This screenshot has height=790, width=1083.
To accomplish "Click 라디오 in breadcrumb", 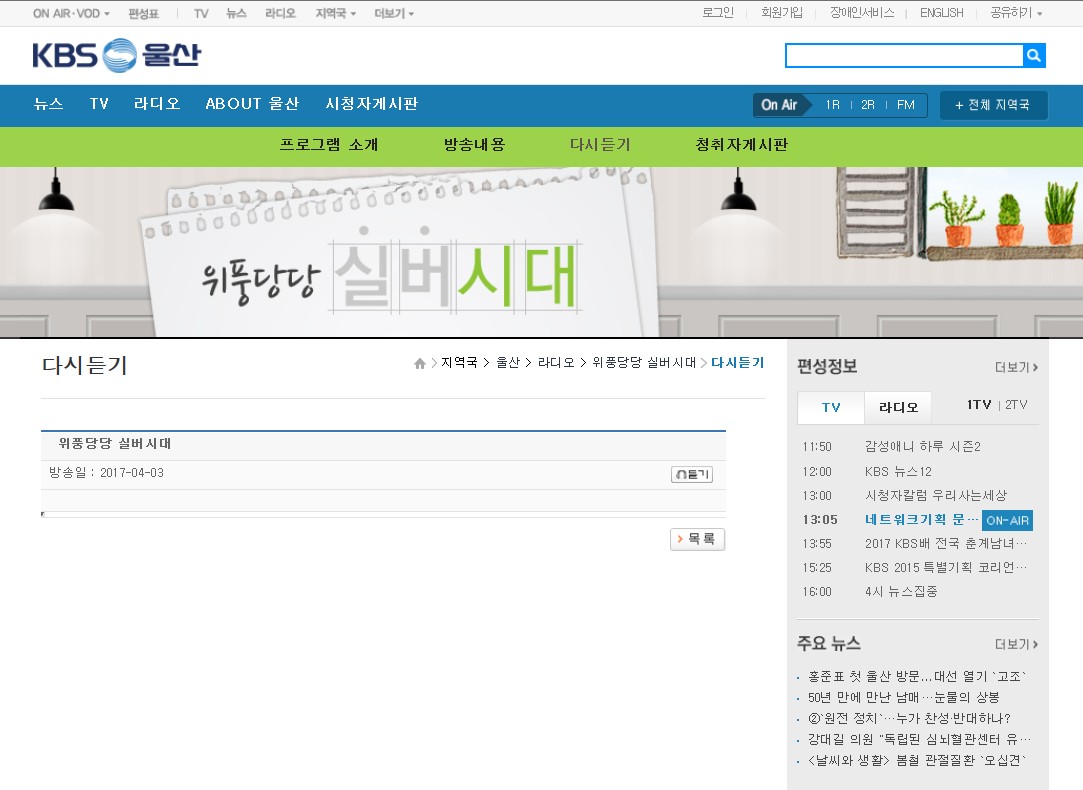I will 556,363.
